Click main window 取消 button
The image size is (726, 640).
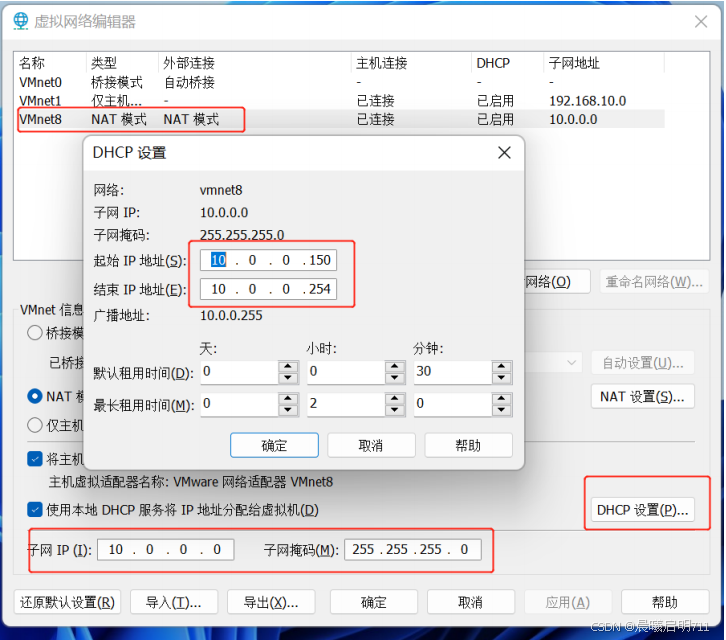click(470, 602)
